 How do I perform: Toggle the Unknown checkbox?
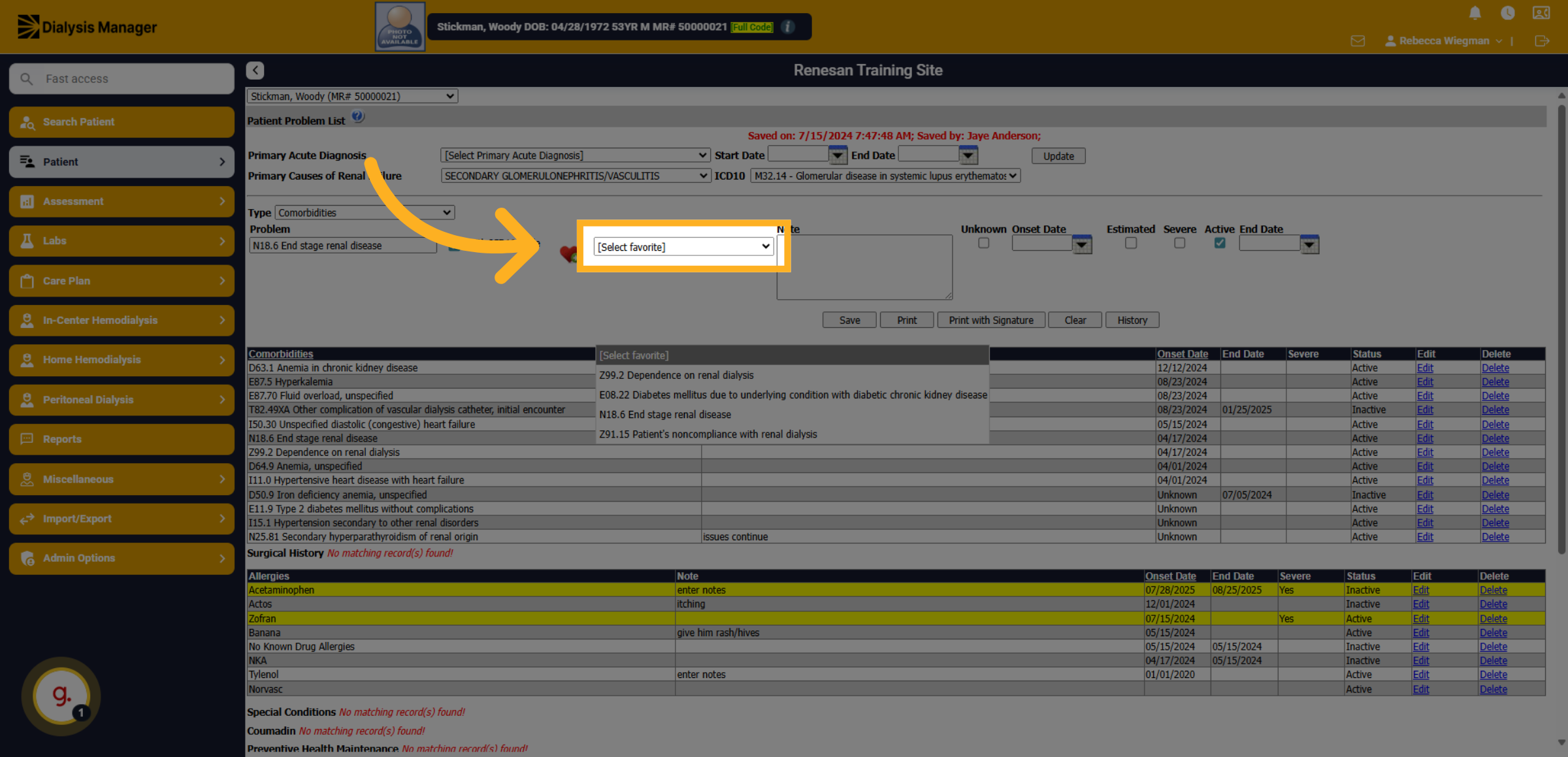[983, 243]
